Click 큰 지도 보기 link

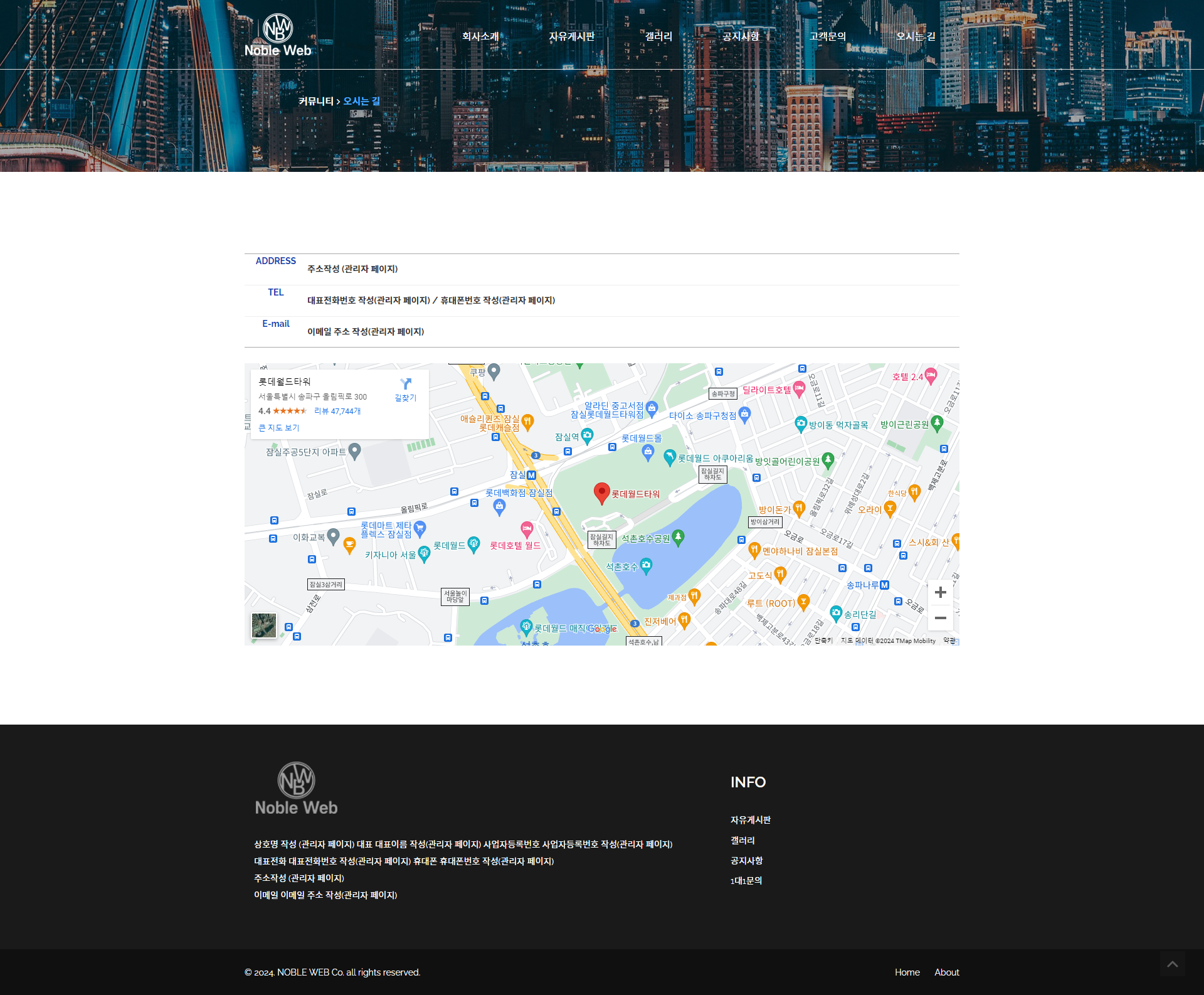click(279, 428)
